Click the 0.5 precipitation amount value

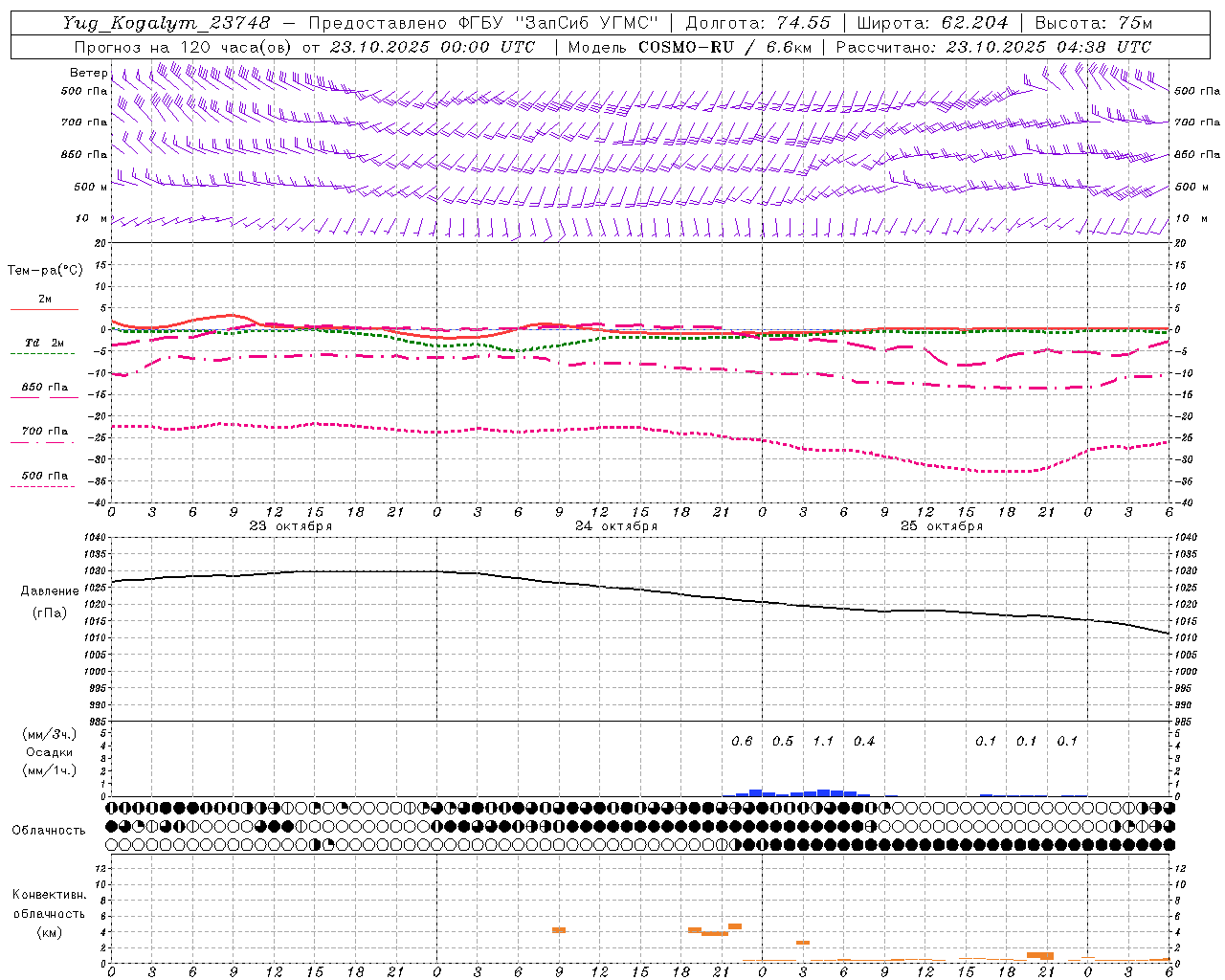tap(783, 742)
